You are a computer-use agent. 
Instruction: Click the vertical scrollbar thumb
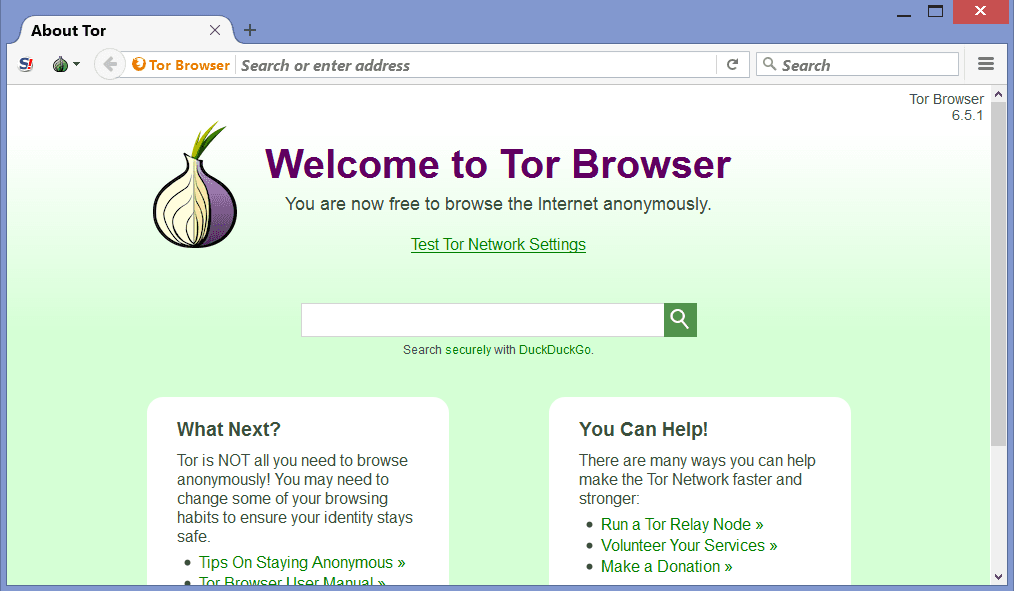tap(998, 273)
